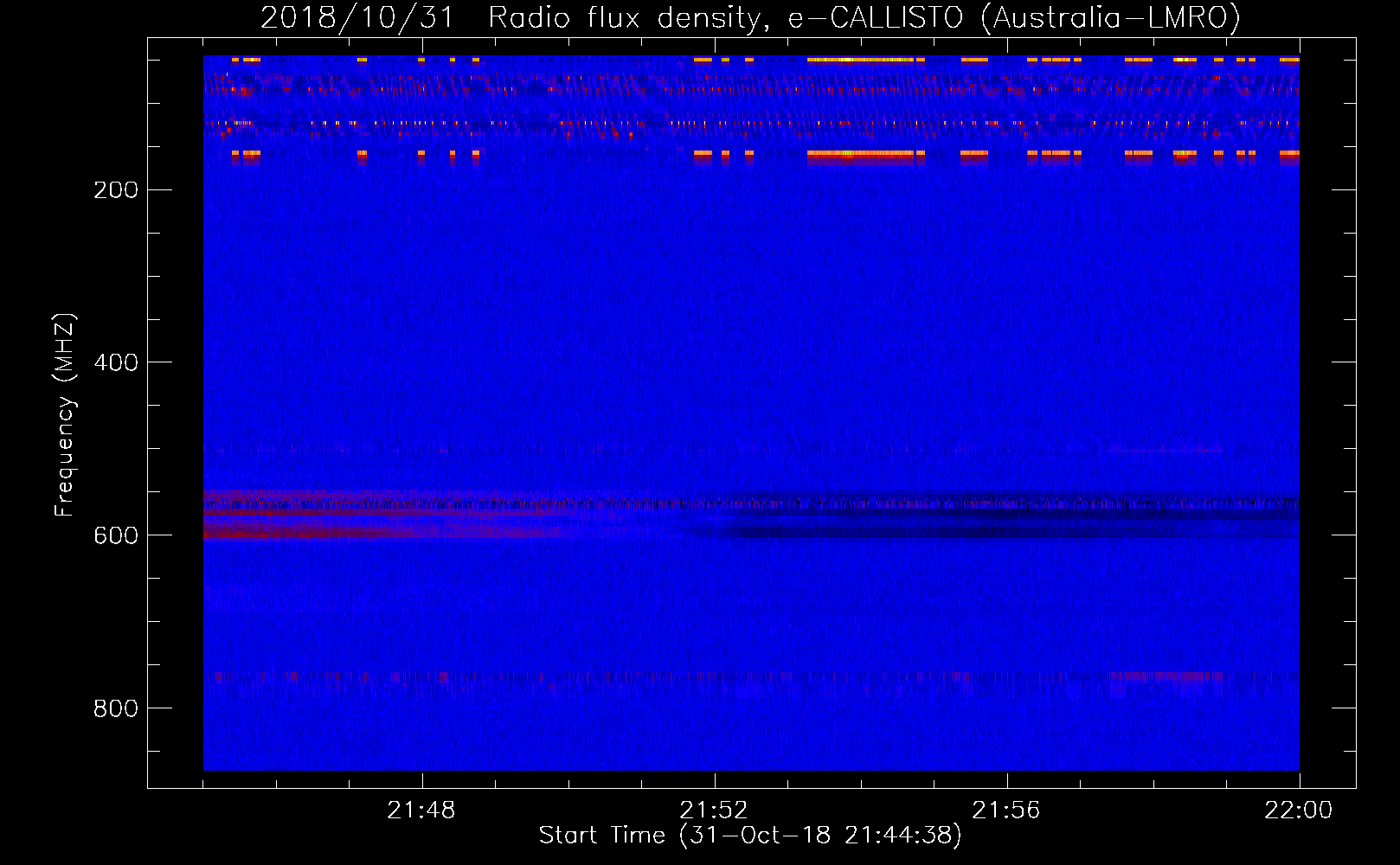
Task: Click the 21:56 time tick label
Action: [x=1006, y=811]
